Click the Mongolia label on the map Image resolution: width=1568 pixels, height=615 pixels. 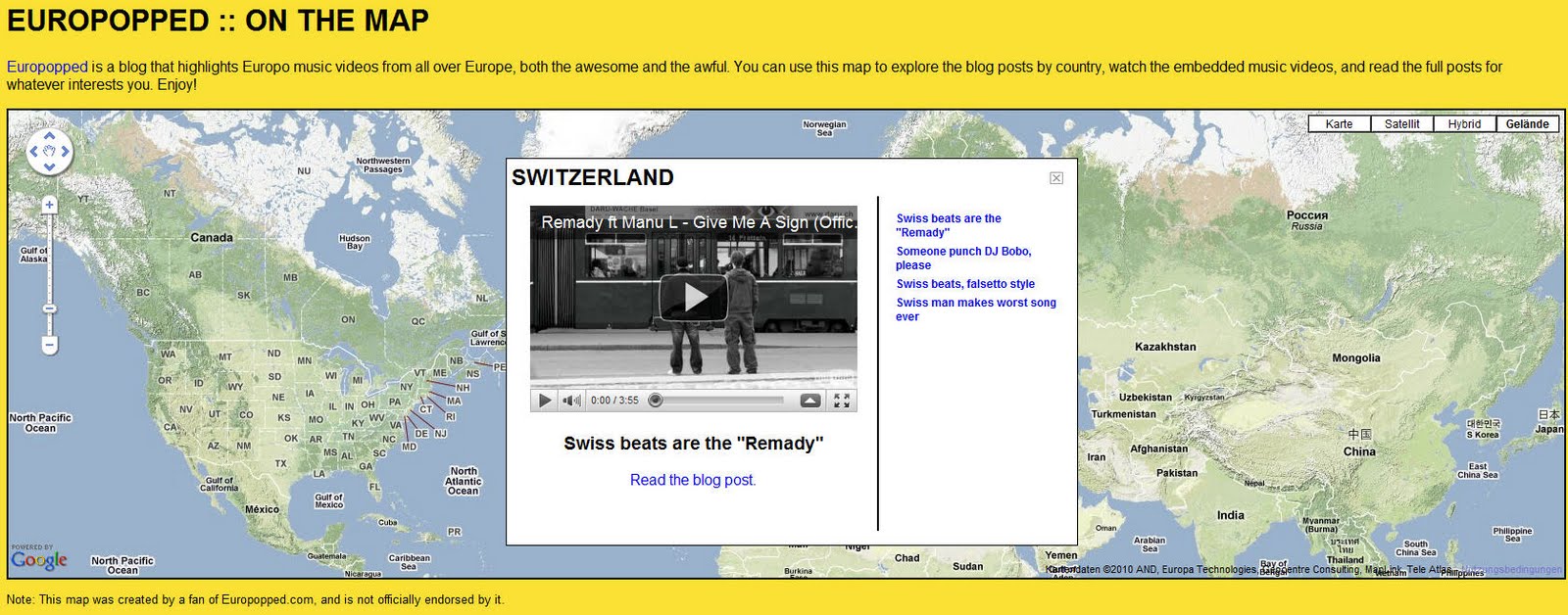pyautogui.click(x=1356, y=358)
